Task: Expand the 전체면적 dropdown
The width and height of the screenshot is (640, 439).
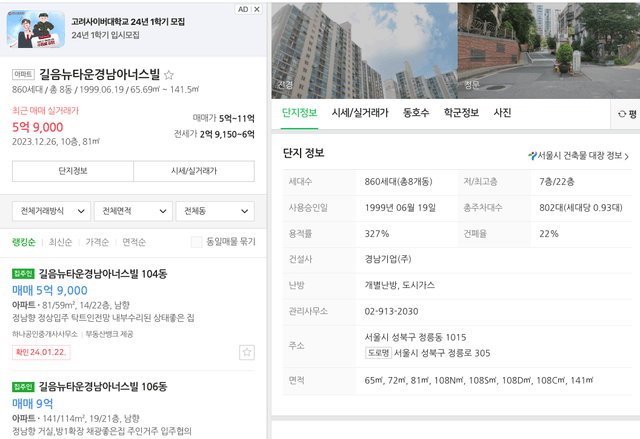Action: [133, 211]
